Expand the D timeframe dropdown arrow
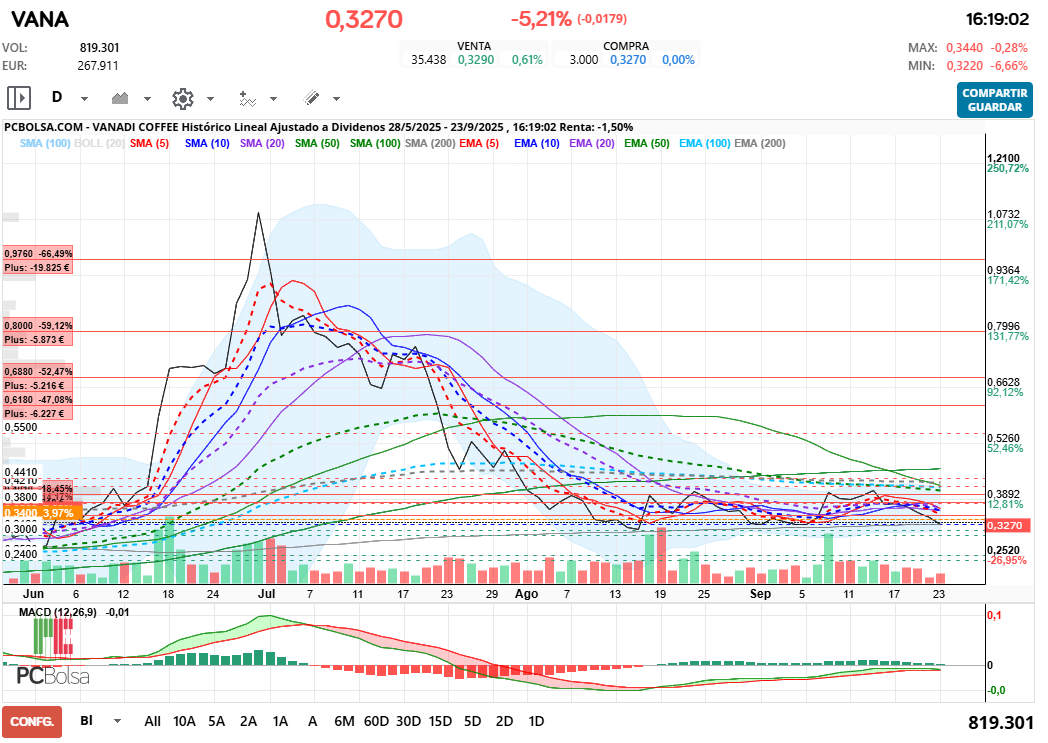The image size is (1048, 743). click(x=84, y=99)
